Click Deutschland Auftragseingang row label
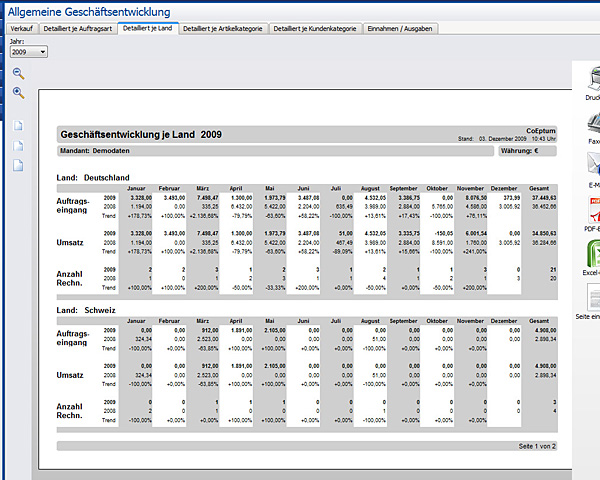Image resolution: width=600 pixels, height=480 pixels. click(x=73, y=206)
